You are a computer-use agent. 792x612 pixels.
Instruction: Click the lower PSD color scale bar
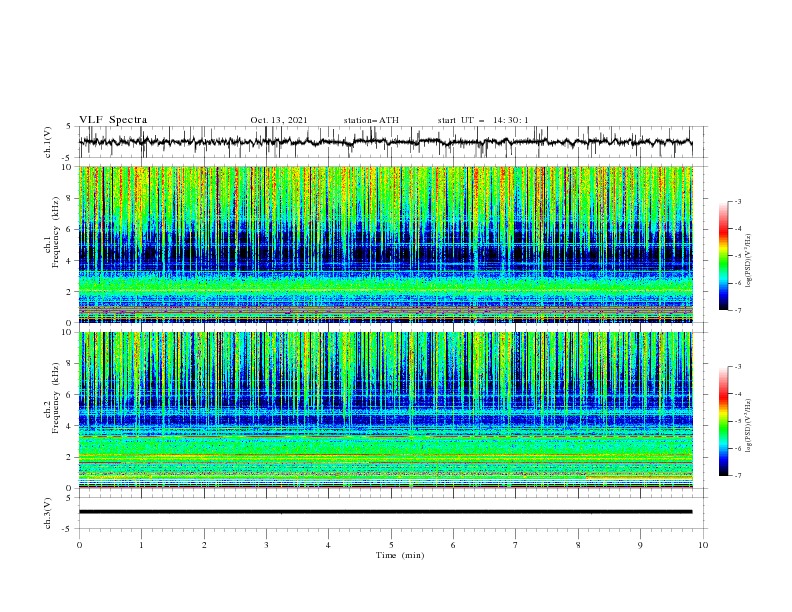point(723,421)
